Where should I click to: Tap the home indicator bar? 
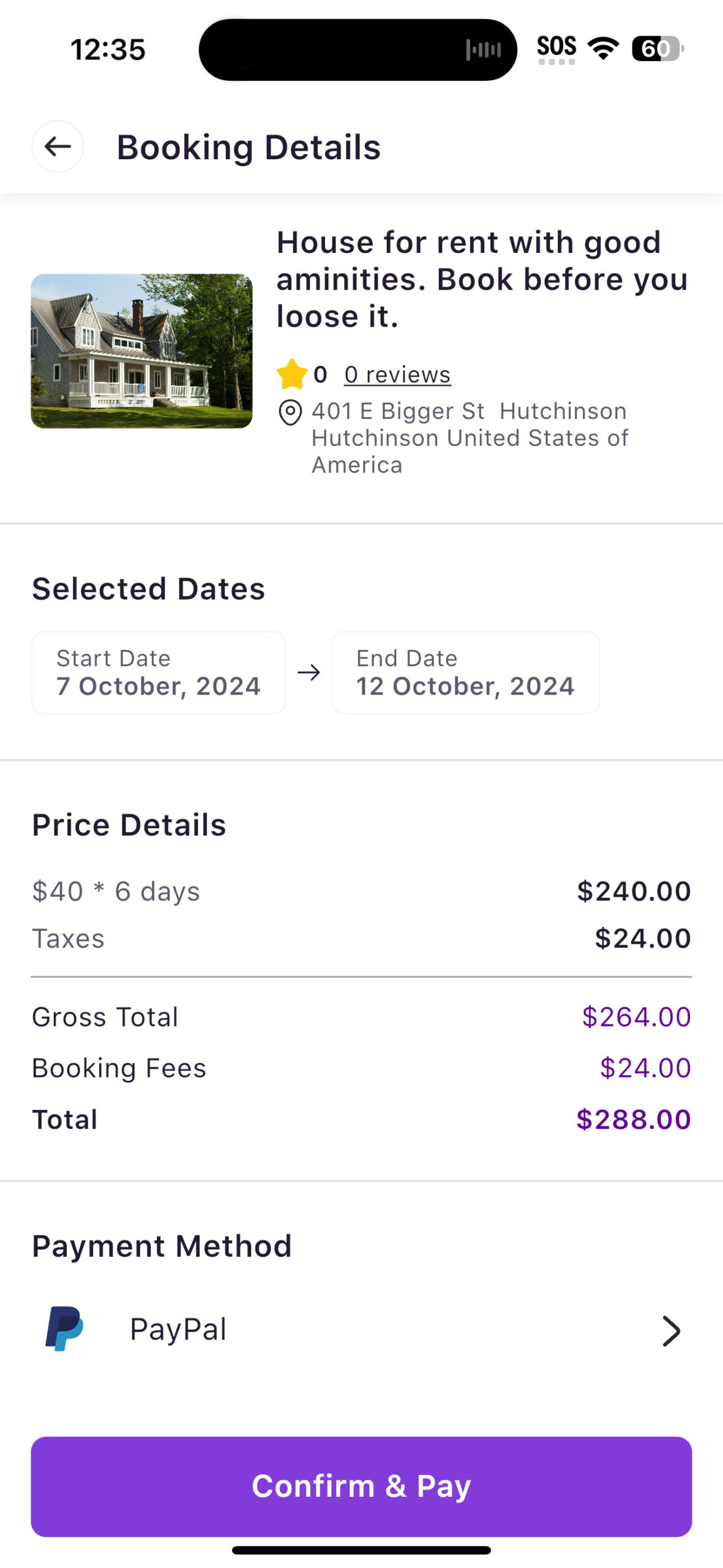(x=361, y=1550)
